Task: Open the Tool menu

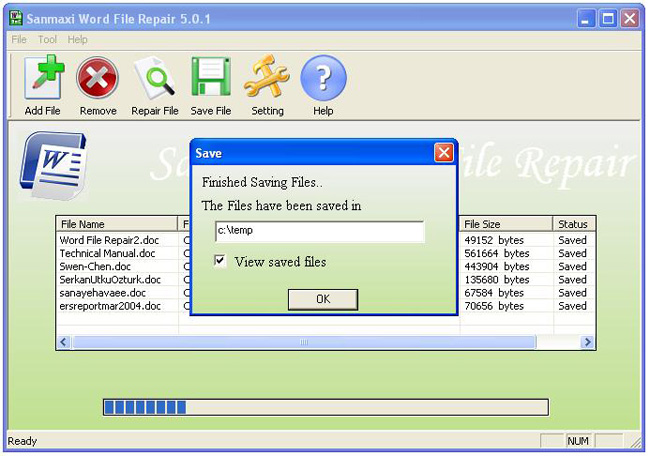Action: (x=47, y=39)
